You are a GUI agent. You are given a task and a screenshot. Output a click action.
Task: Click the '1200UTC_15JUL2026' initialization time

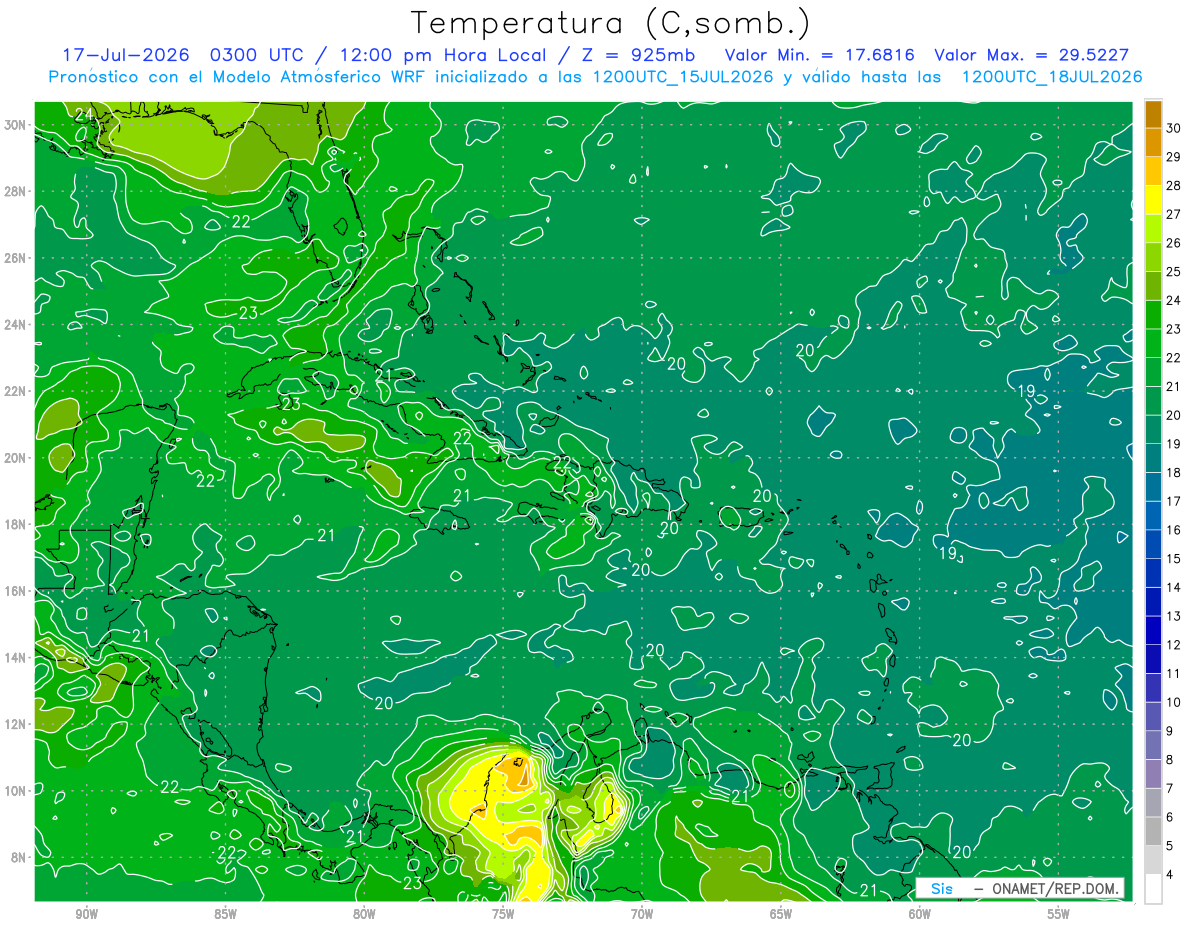[x=683, y=77]
